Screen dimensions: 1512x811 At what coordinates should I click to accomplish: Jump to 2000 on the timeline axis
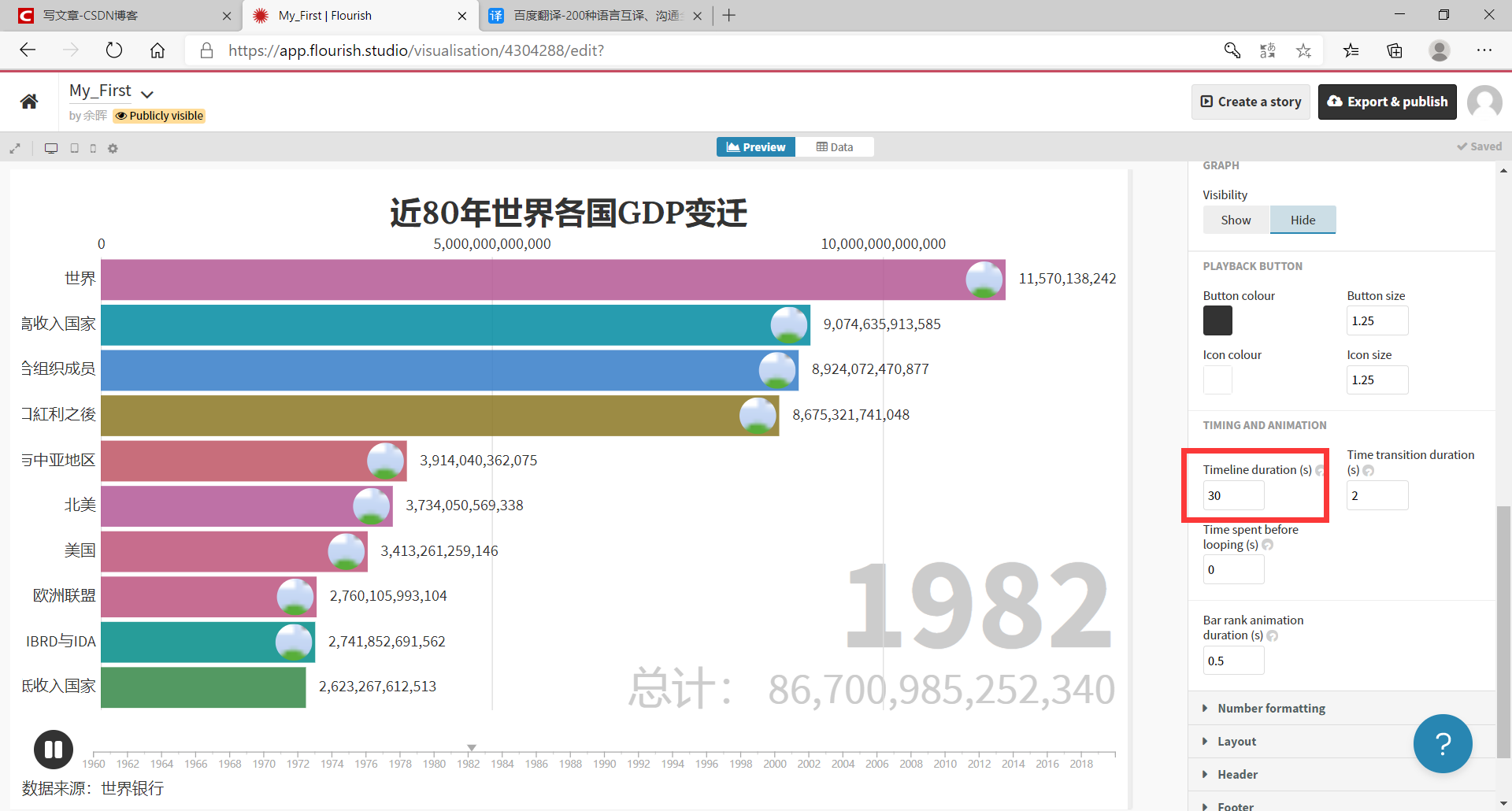(775, 764)
